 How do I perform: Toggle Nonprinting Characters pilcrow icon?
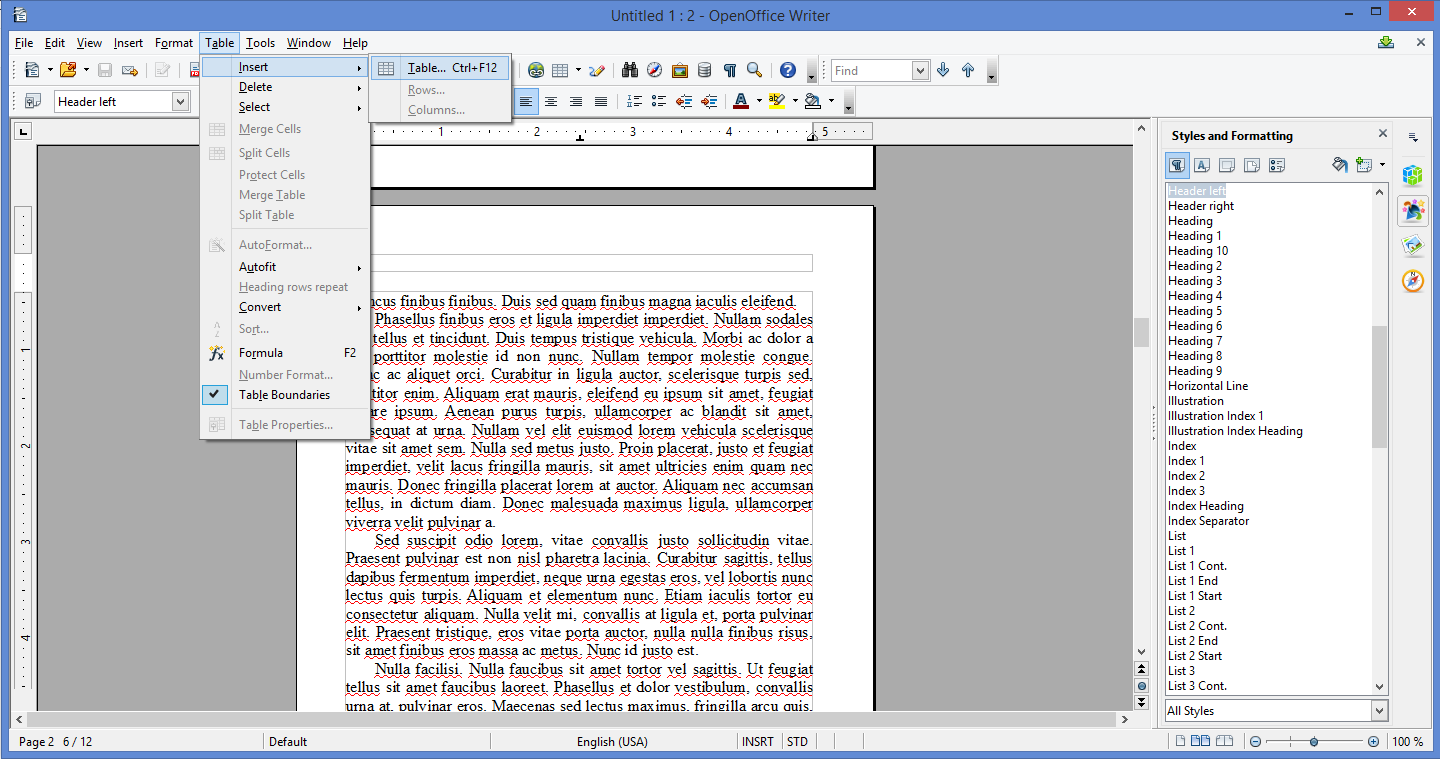(730, 70)
